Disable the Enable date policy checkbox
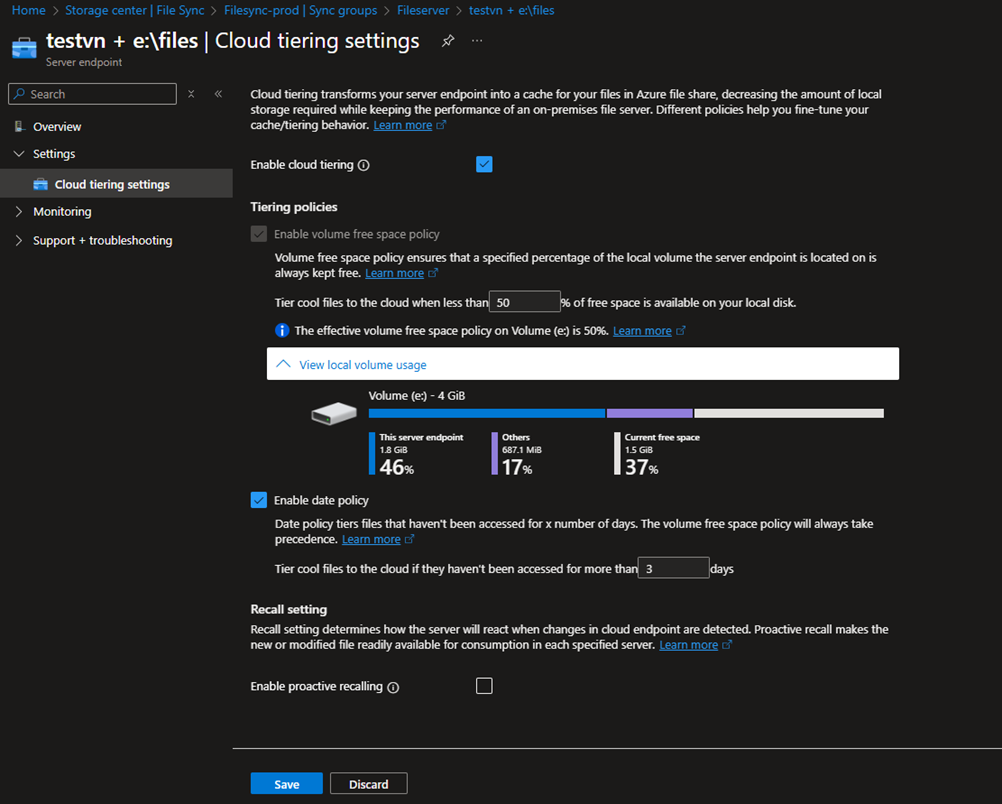 259,500
